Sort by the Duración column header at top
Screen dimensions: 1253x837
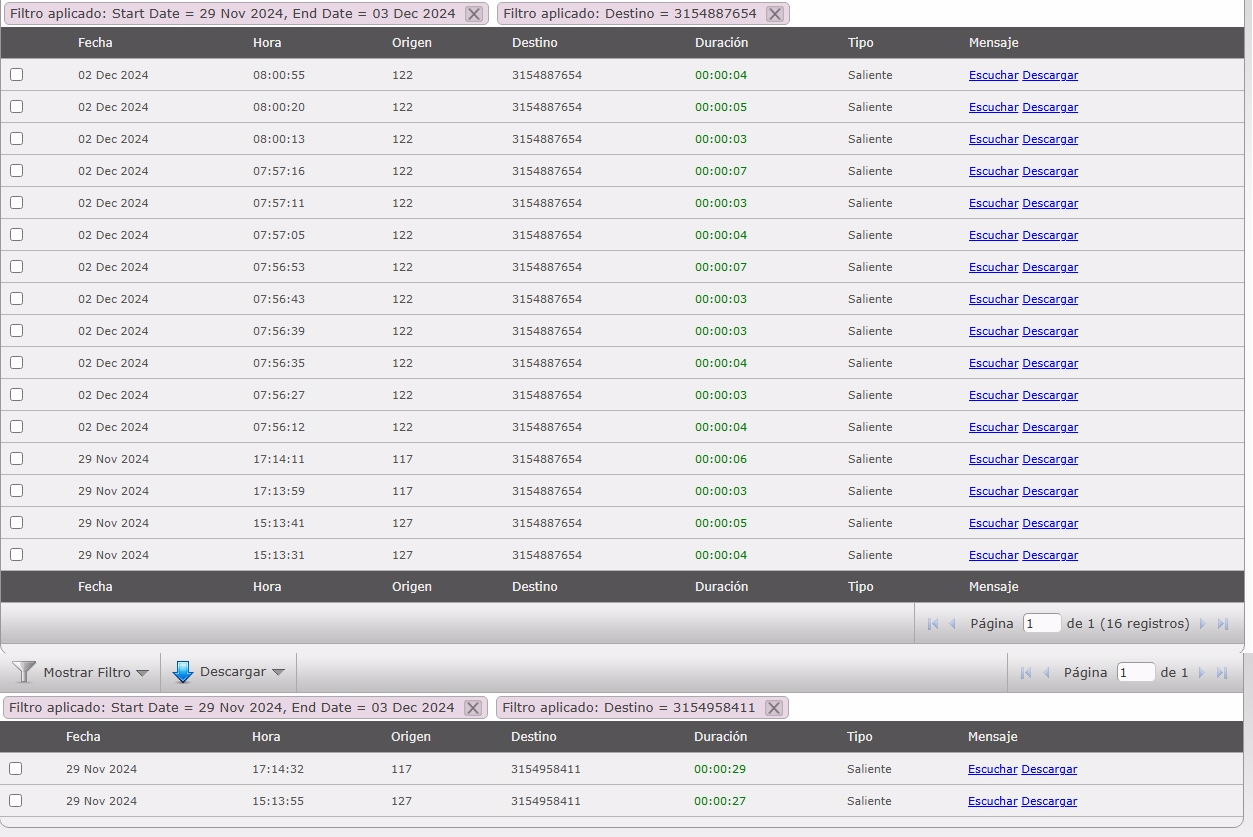[721, 43]
